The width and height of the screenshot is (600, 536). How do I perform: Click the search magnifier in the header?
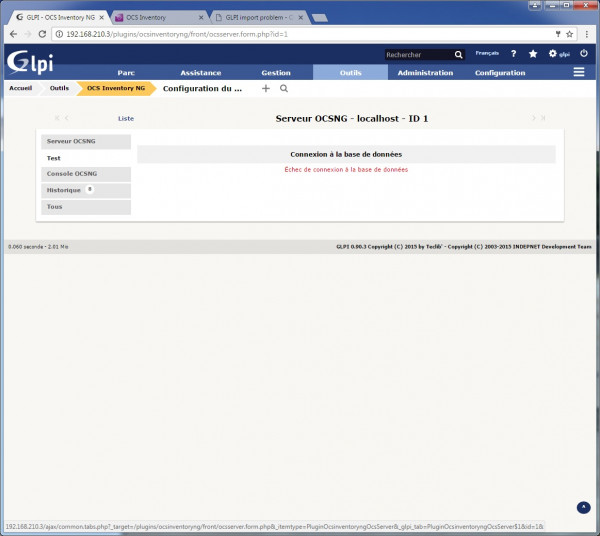coord(458,55)
